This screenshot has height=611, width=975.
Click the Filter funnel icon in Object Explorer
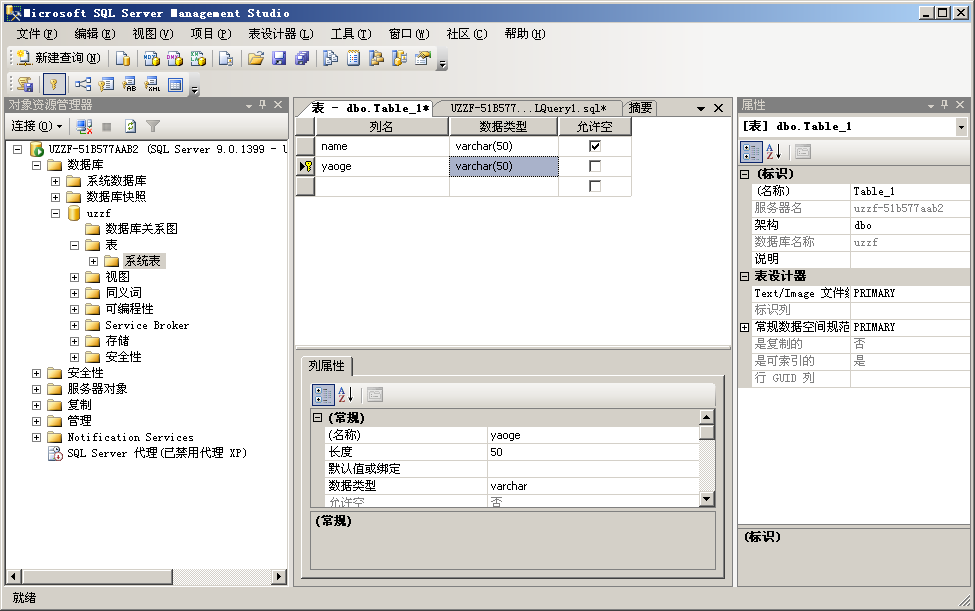pyautogui.click(x=153, y=126)
